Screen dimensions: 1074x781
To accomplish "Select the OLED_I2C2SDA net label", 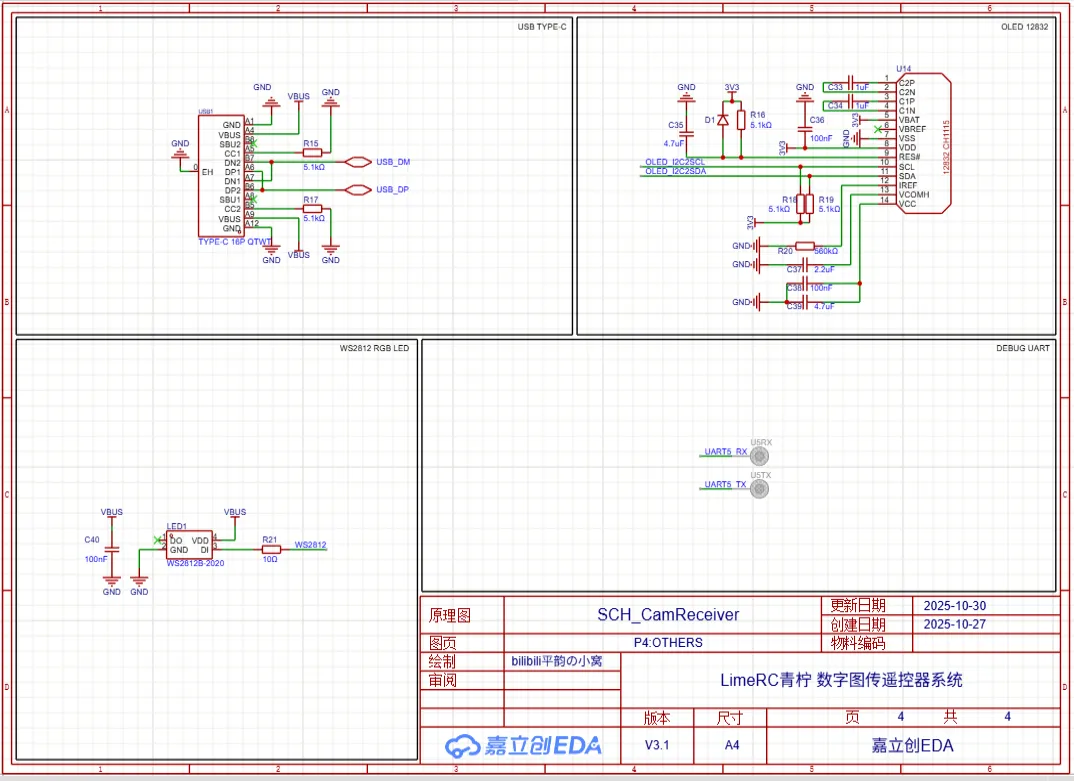I will [675, 172].
